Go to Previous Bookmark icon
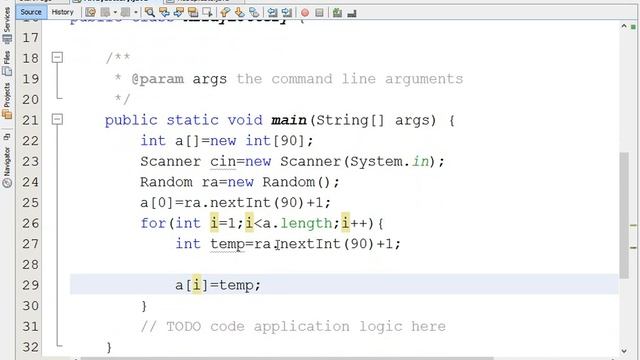The image size is (640, 360). point(225,13)
